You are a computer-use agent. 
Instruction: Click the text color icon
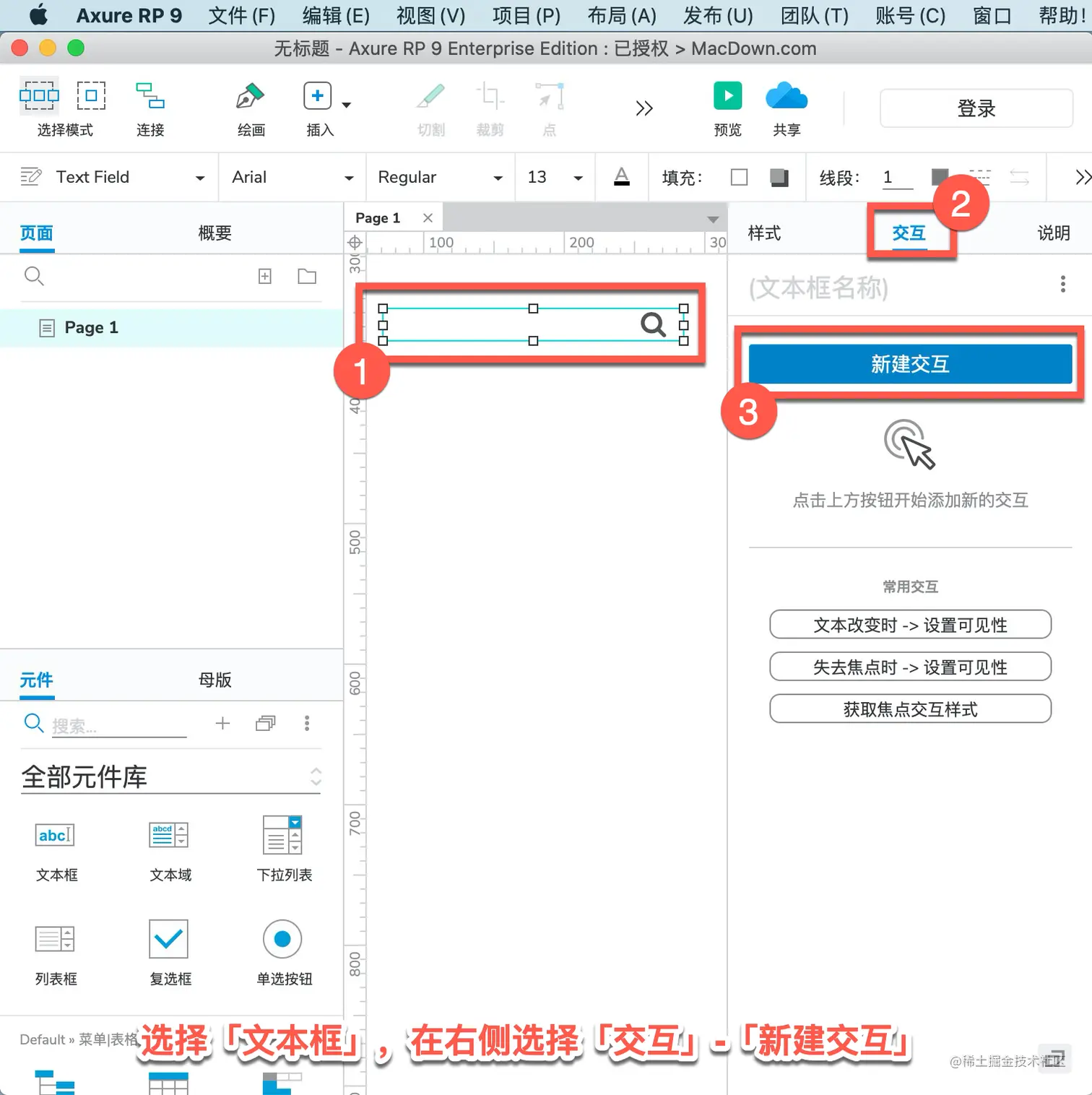pos(622,176)
